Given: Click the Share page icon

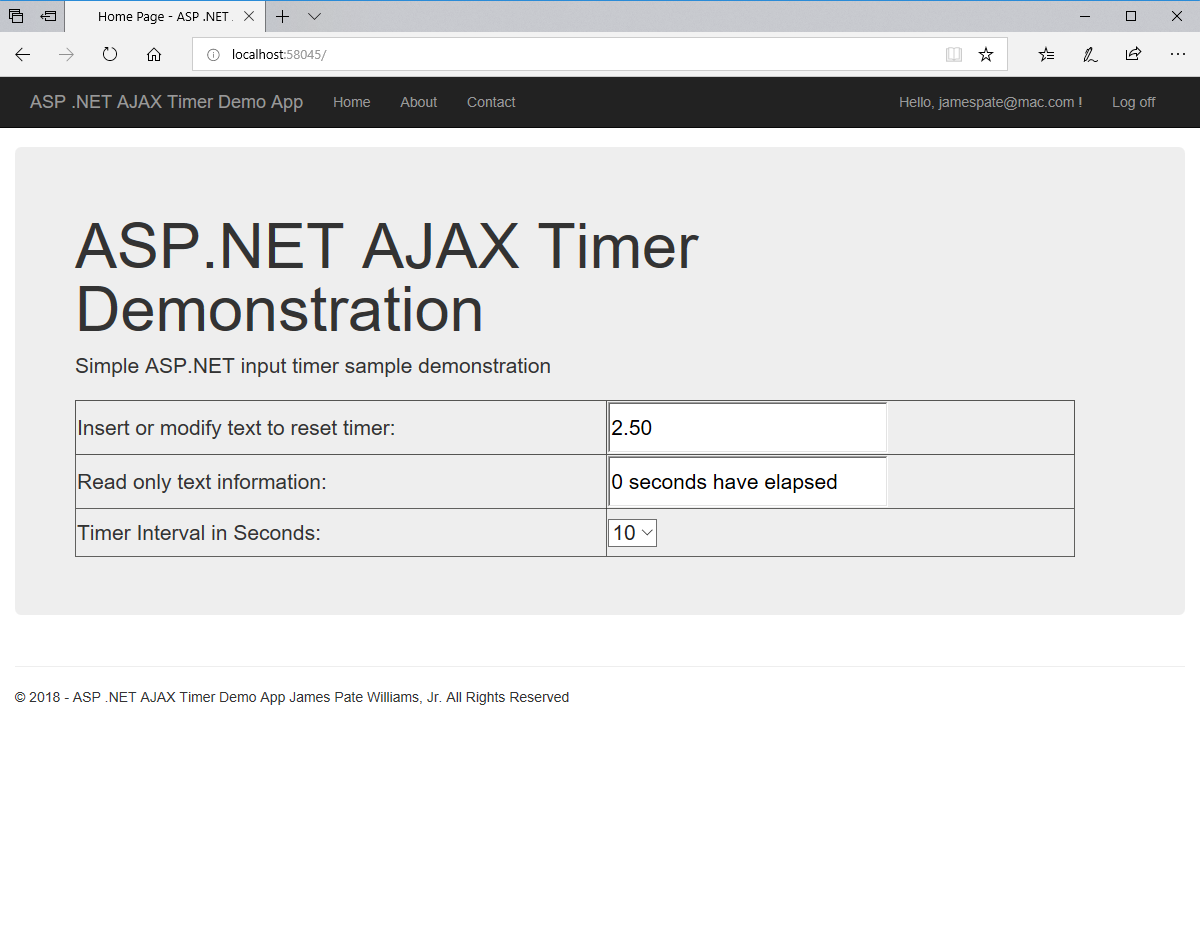Looking at the screenshot, I should point(1133,55).
